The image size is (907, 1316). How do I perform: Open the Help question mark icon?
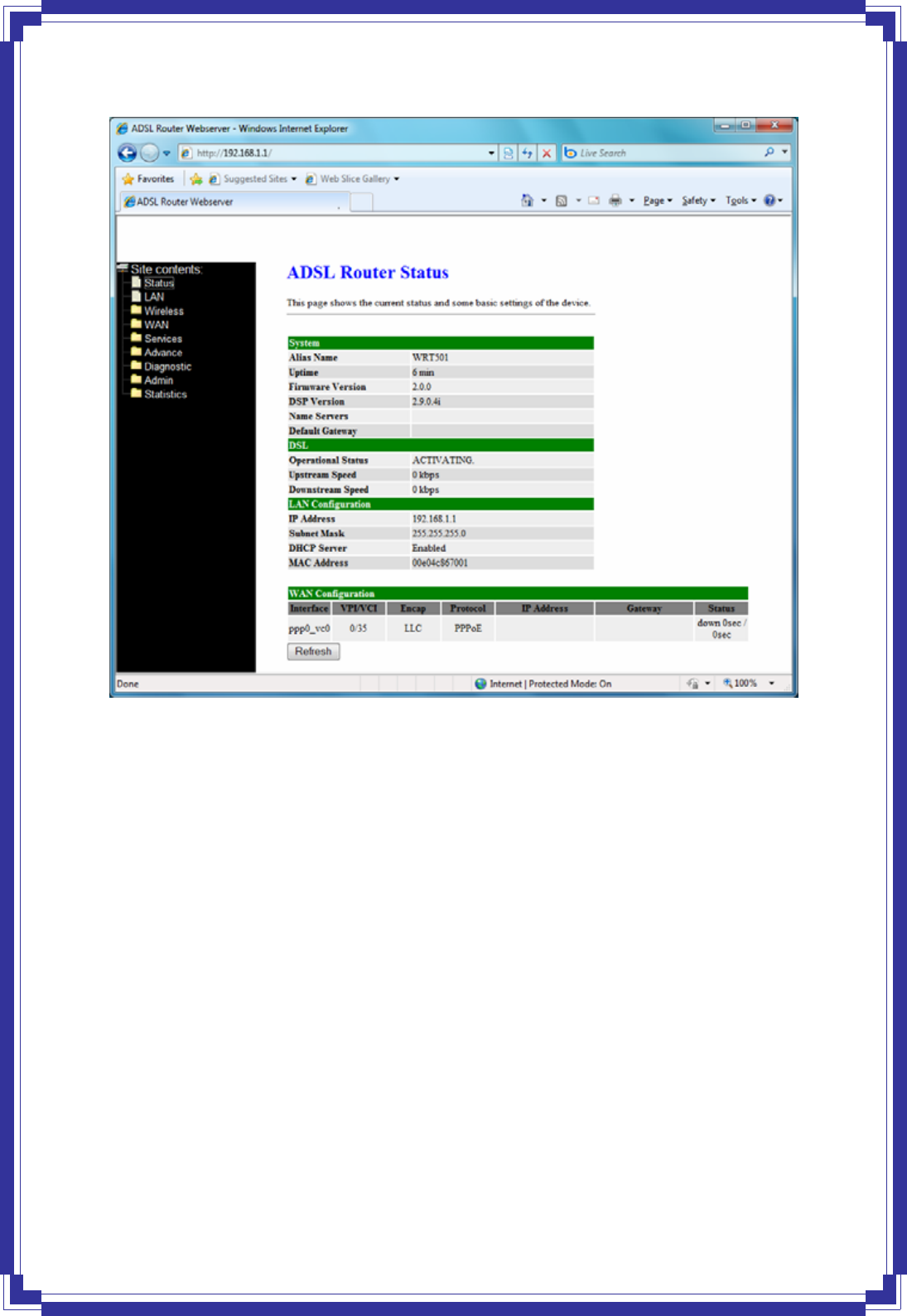[770, 201]
